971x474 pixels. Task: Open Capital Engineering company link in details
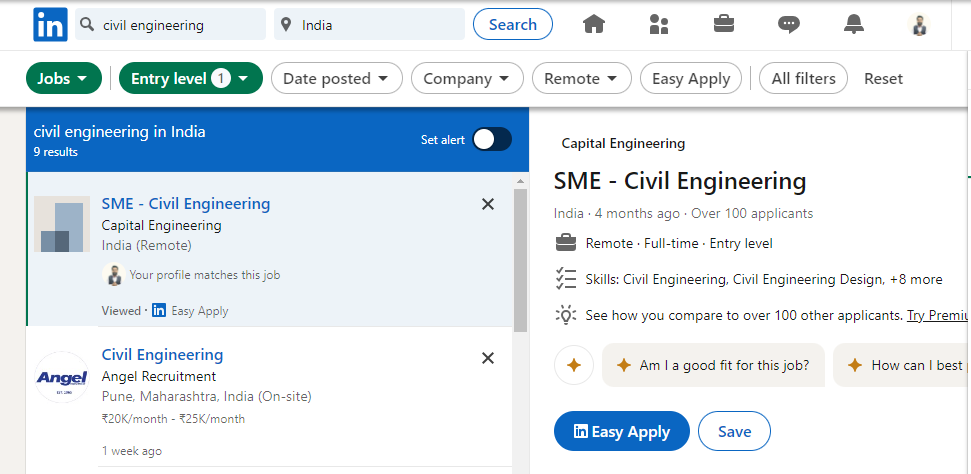click(623, 144)
